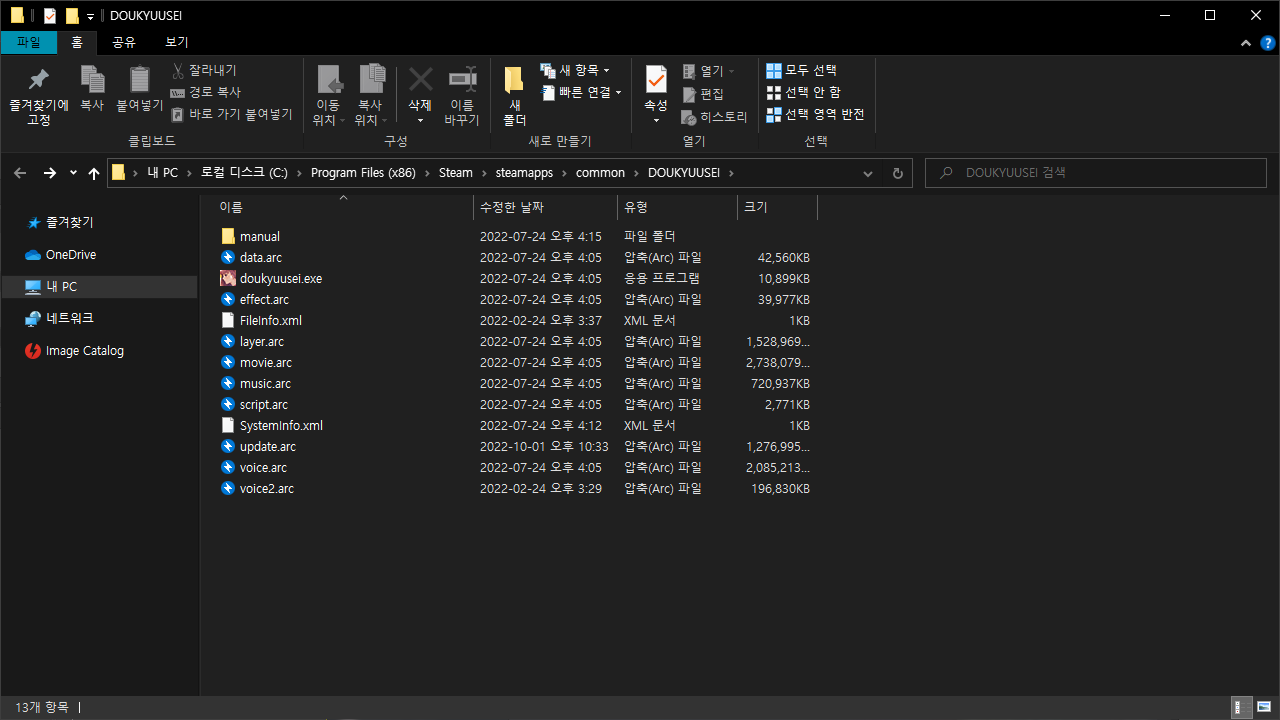Click 'Steam' in the address breadcrumb
The image size is (1280, 720).
[455, 173]
